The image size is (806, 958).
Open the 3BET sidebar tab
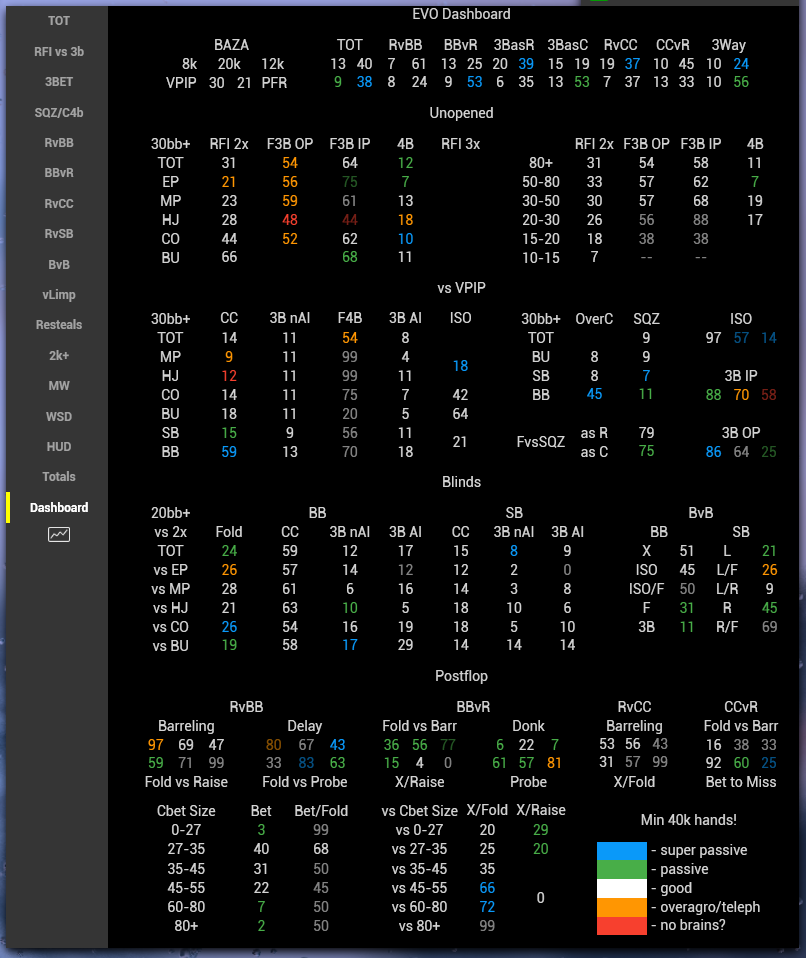coord(59,82)
